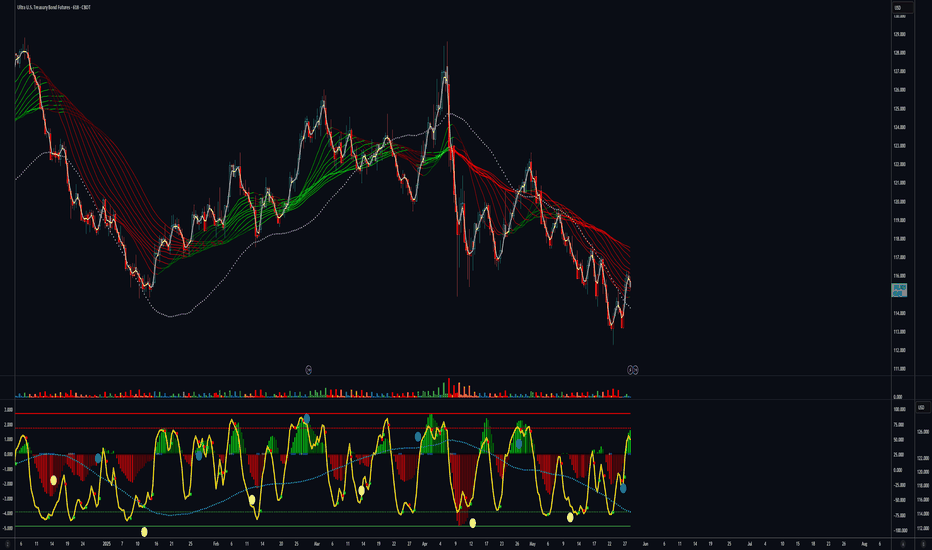The height and width of the screenshot is (550, 932).
Task: Click the Jun label on the time axis
Action: pyautogui.click(x=645, y=543)
